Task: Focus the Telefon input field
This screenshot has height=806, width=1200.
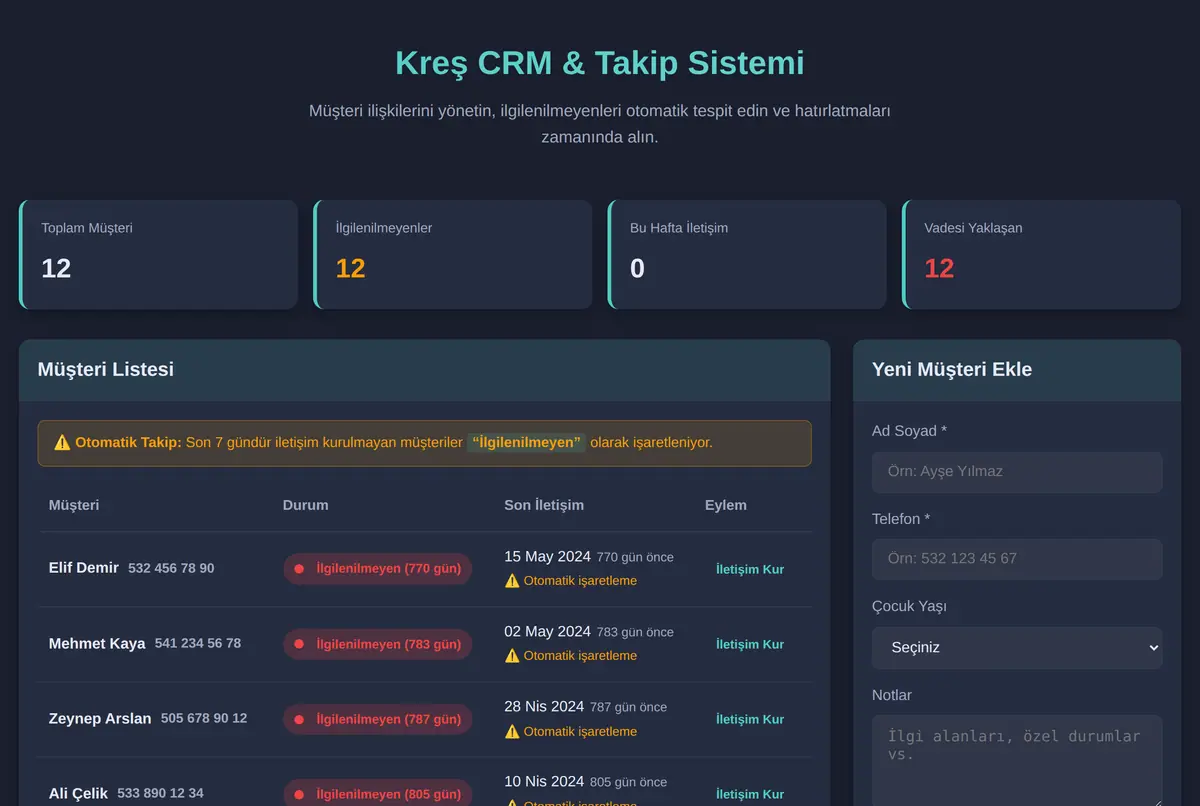Action: (1017, 559)
